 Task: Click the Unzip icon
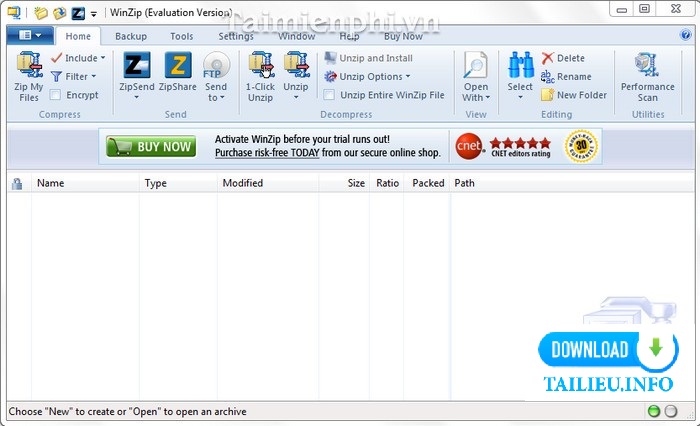tap(296, 65)
